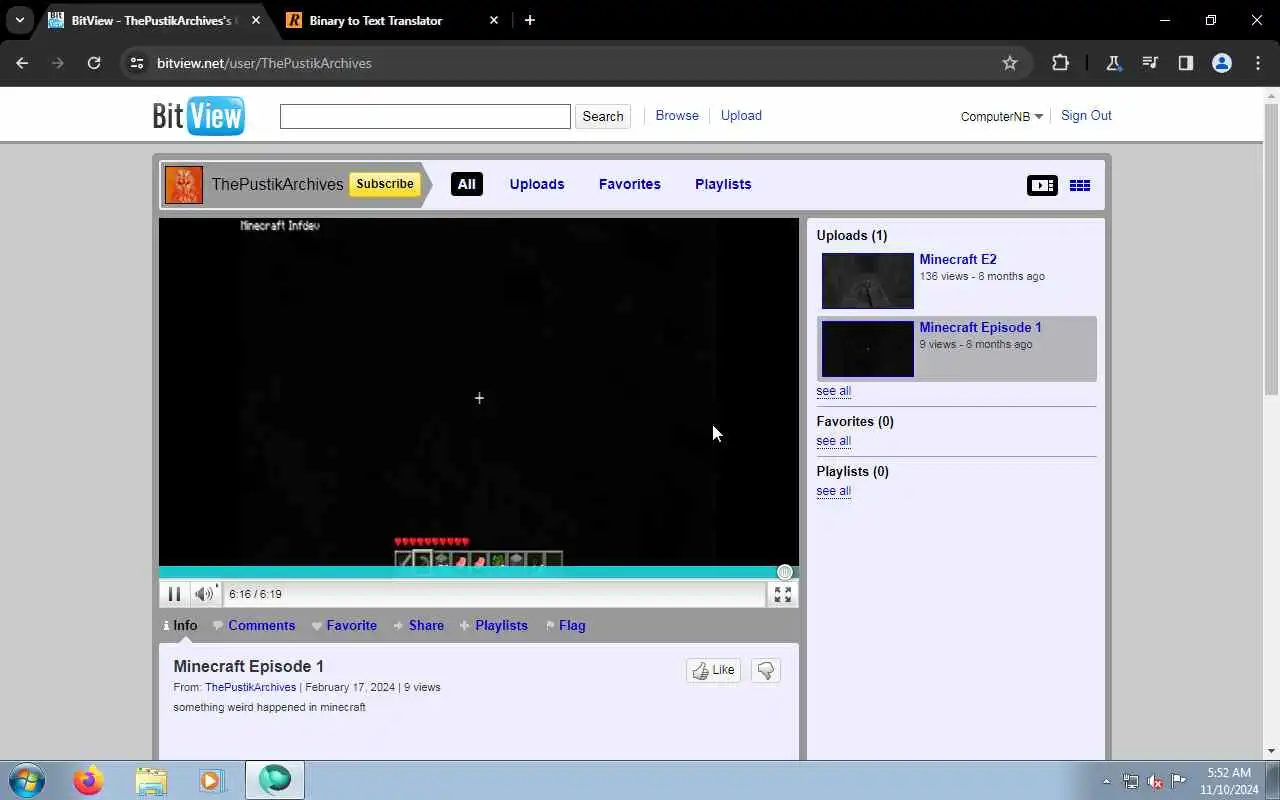This screenshot has height=800, width=1280.
Task: Open the Browse link
Action: [677, 115]
